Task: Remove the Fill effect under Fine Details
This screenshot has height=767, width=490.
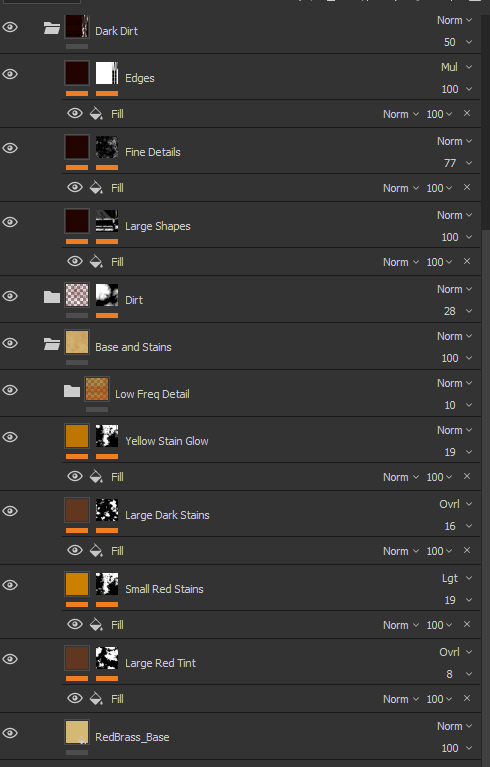Action: [467, 187]
